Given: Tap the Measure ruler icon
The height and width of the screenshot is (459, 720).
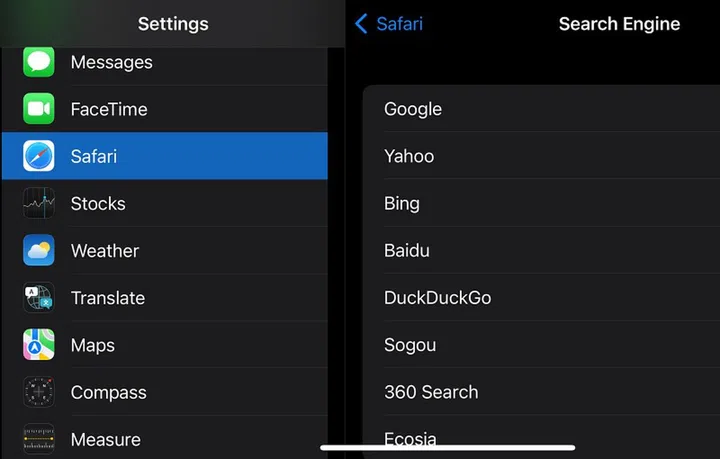Looking at the screenshot, I should [x=39, y=439].
